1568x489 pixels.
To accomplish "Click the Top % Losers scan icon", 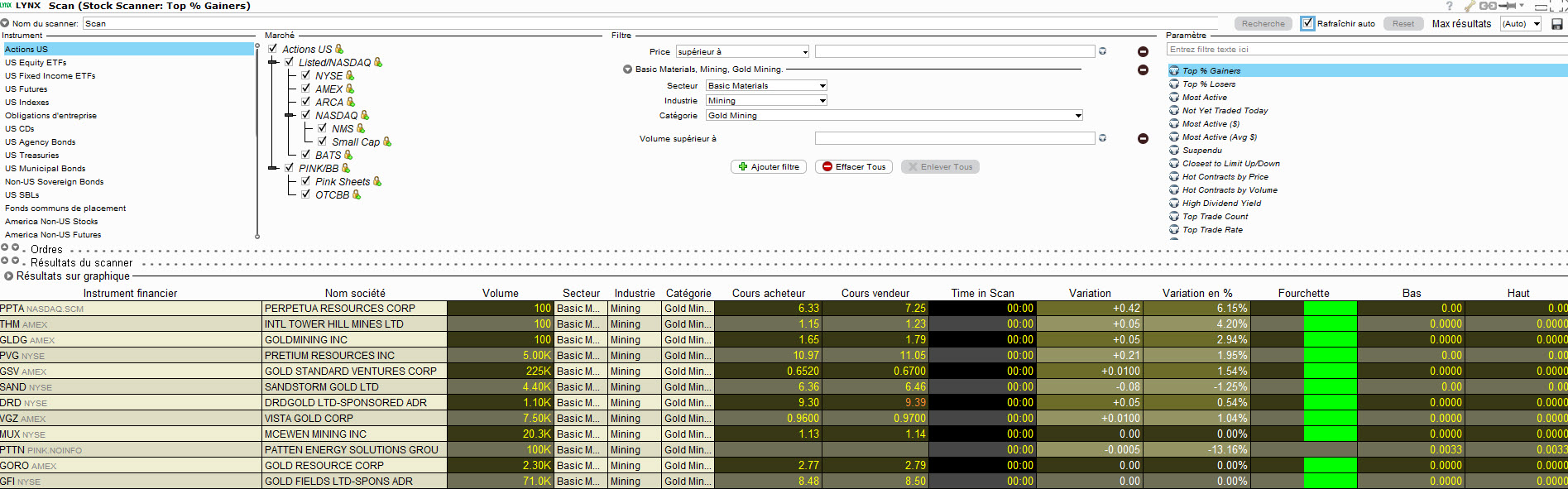I will coord(1174,84).
